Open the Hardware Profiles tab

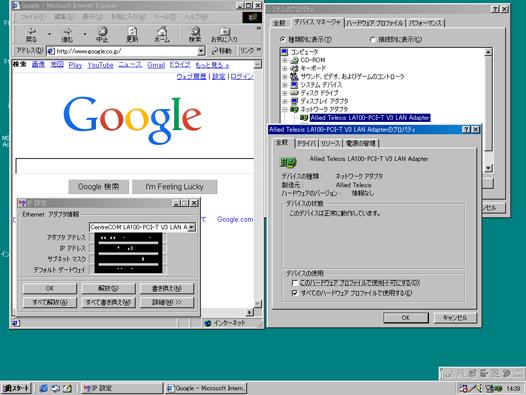(375, 23)
